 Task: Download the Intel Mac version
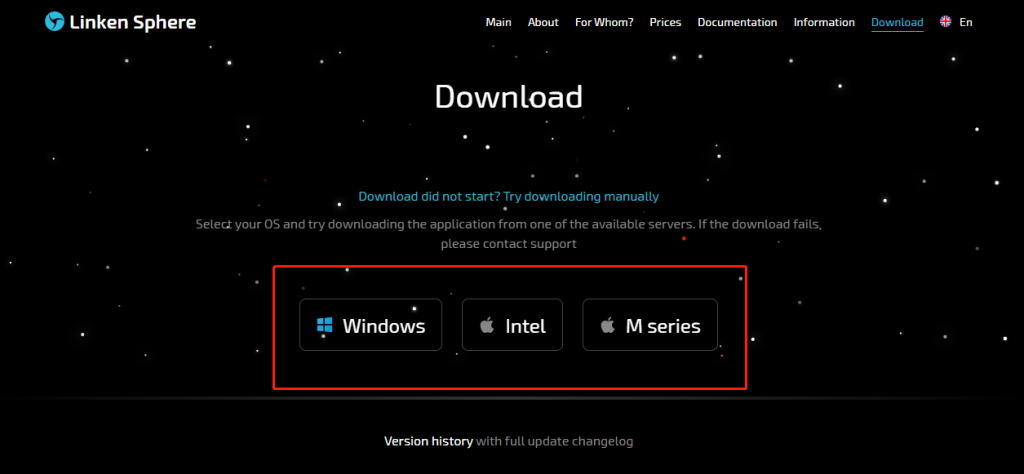(x=511, y=325)
